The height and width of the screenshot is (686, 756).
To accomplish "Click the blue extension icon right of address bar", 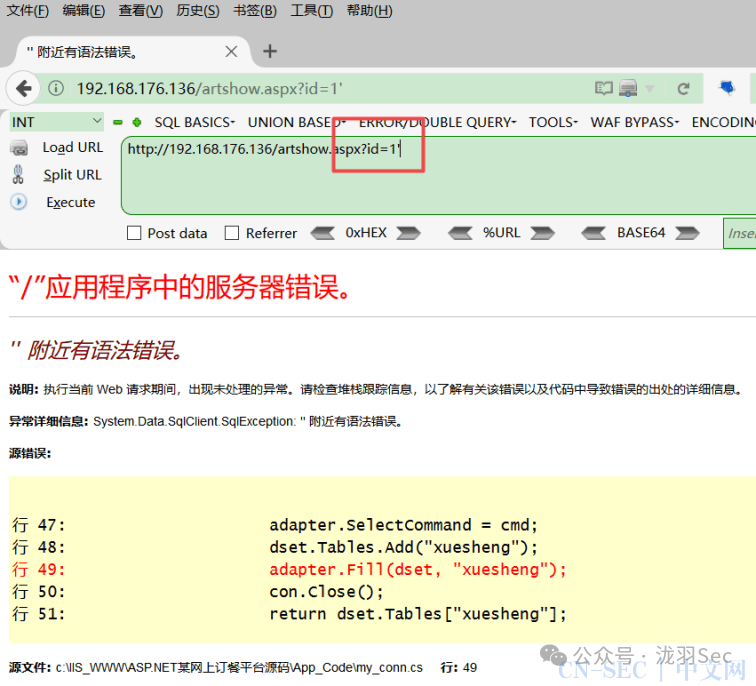I will click(x=727, y=88).
